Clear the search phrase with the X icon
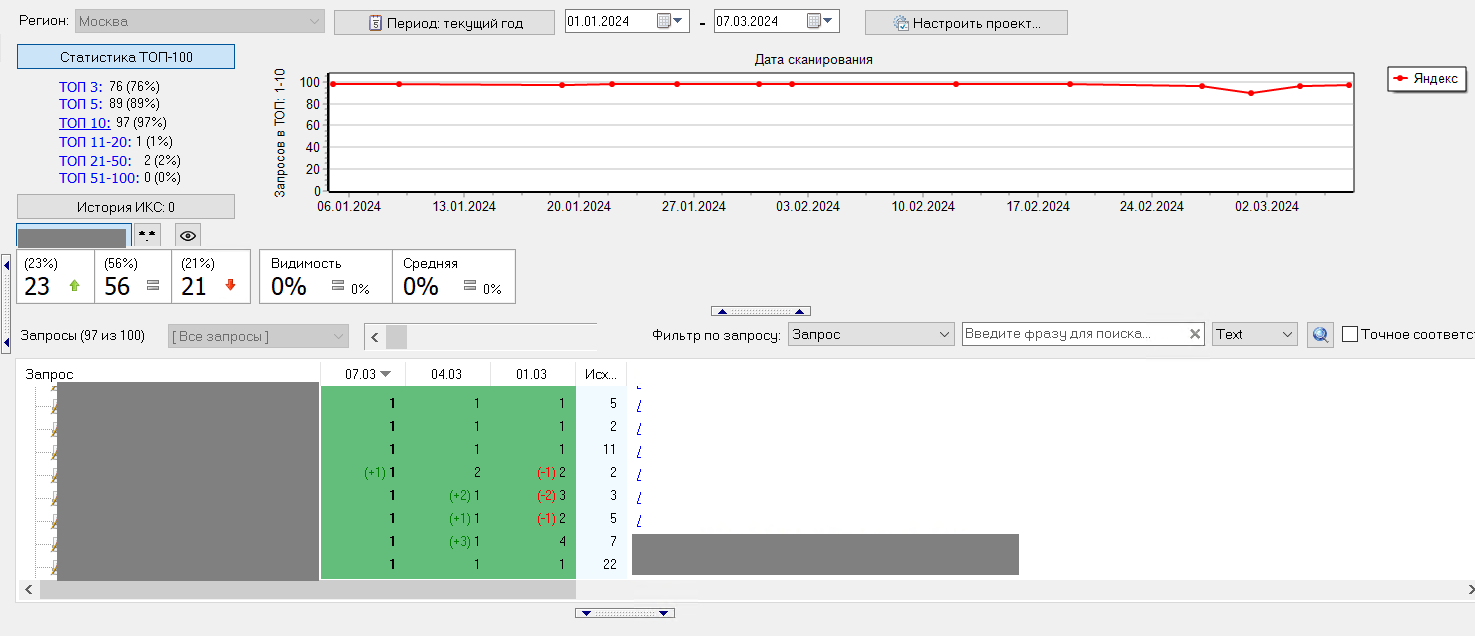Screen dimensions: 1475x636 (1195, 335)
